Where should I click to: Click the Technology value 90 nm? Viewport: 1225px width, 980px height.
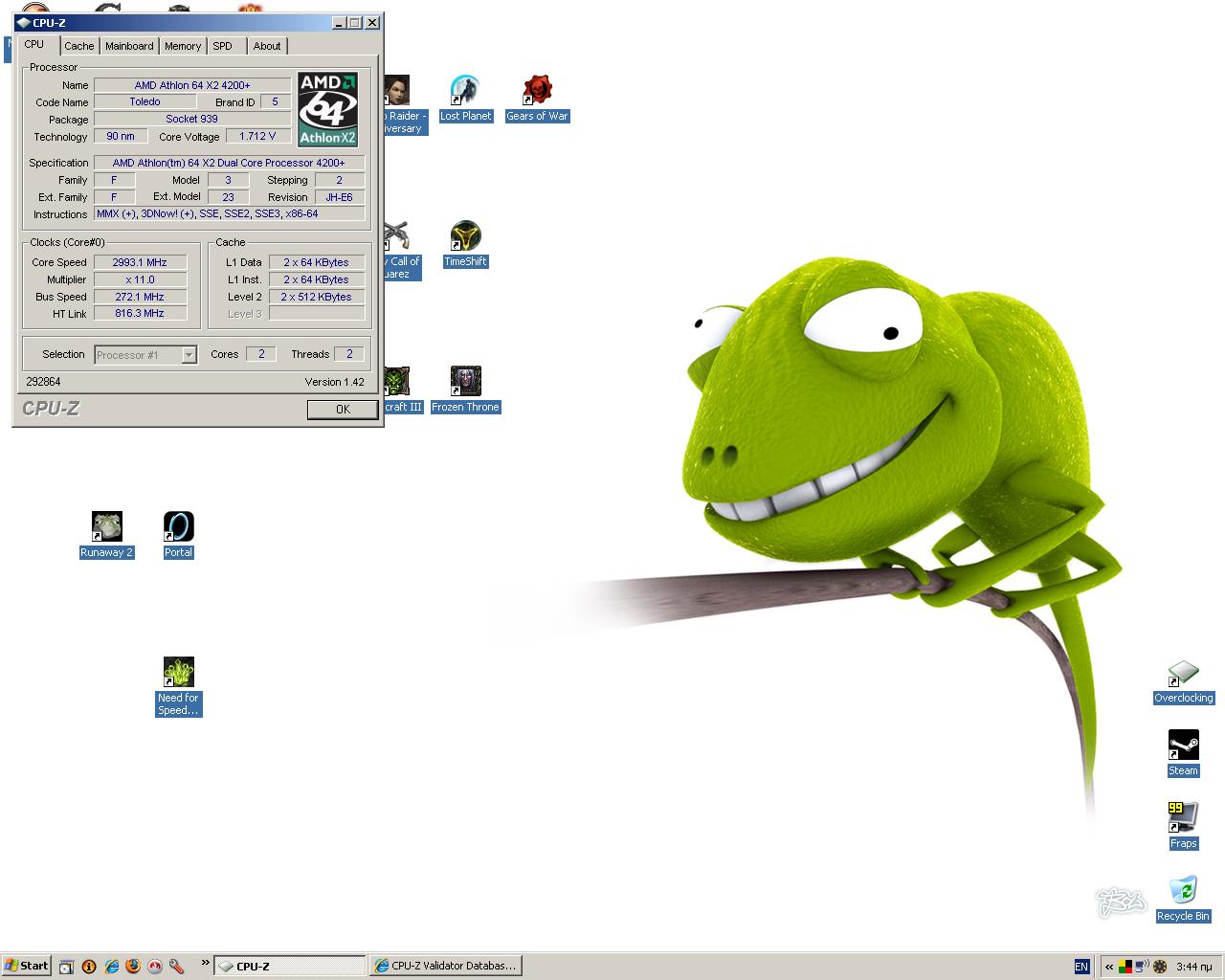click(x=120, y=136)
